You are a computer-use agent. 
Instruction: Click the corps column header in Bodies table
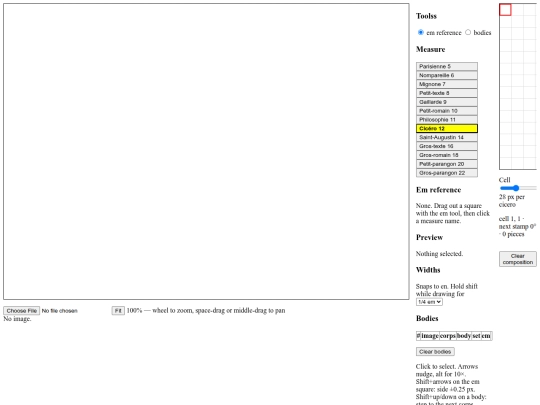pyautogui.click(x=448, y=336)
